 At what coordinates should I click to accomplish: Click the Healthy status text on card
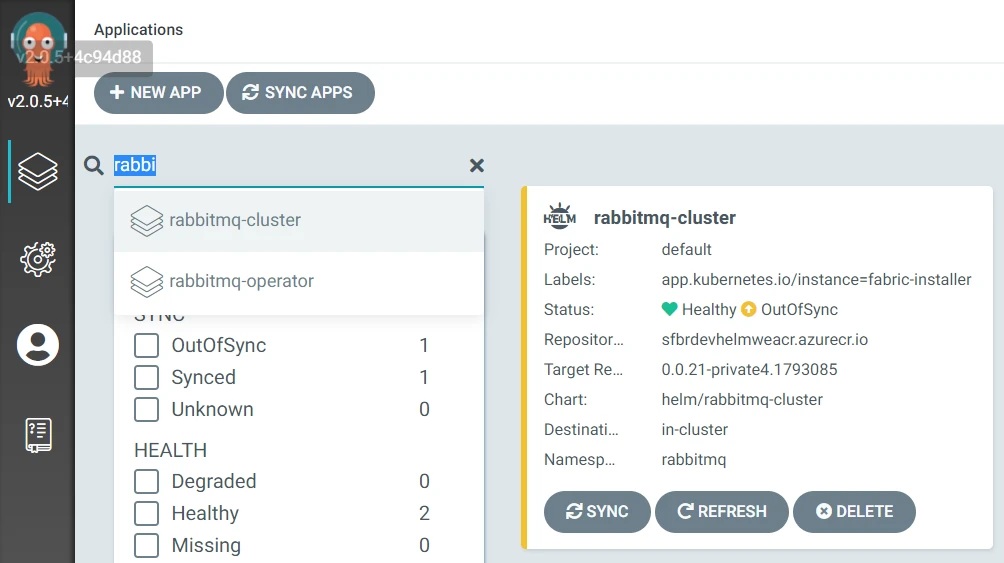click(709, 309)
